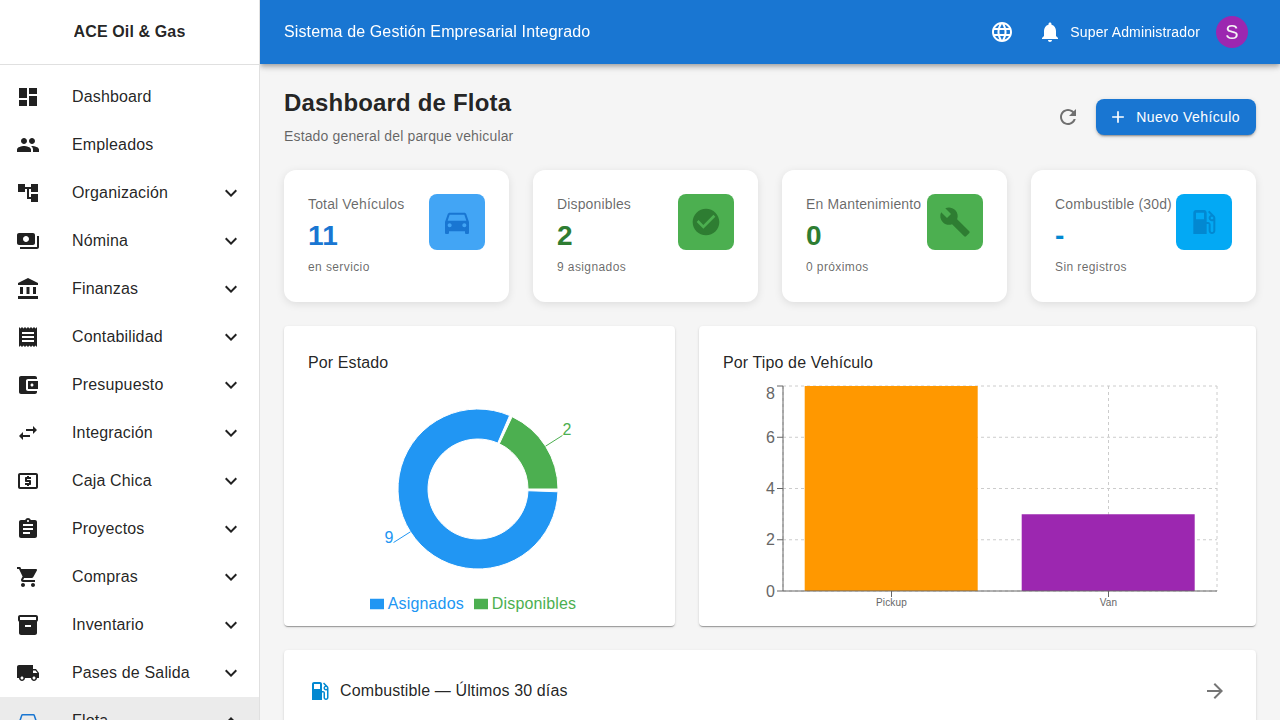Toggle the Asignados legend in Por Estado chart

click(x=417, y=603)
